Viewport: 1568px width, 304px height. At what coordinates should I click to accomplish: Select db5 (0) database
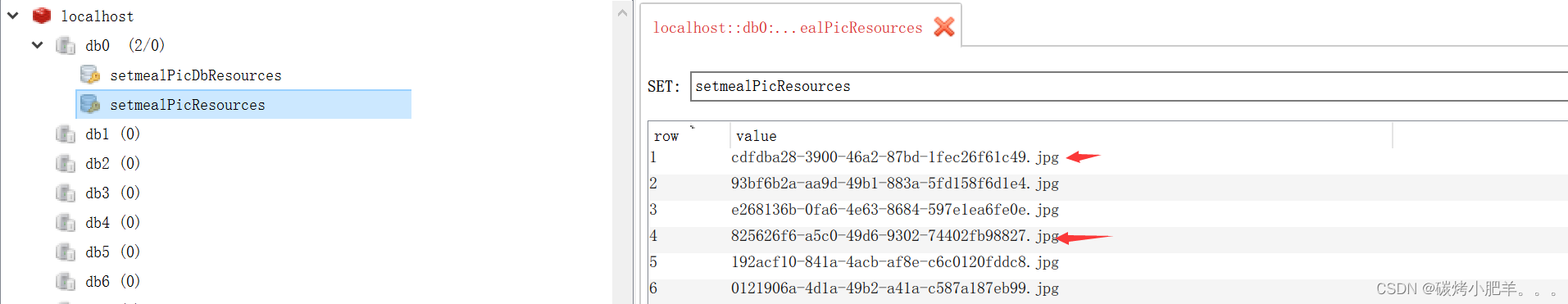[x=112, y=252]
